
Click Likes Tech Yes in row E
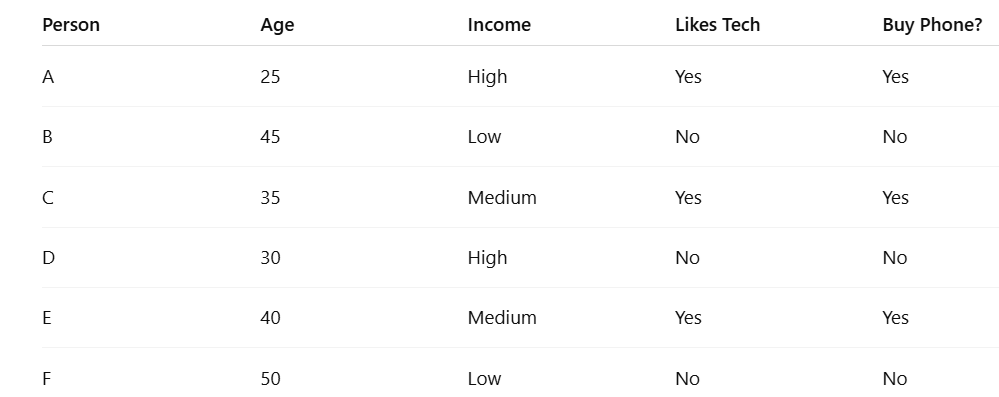click(x=688, y=317)
